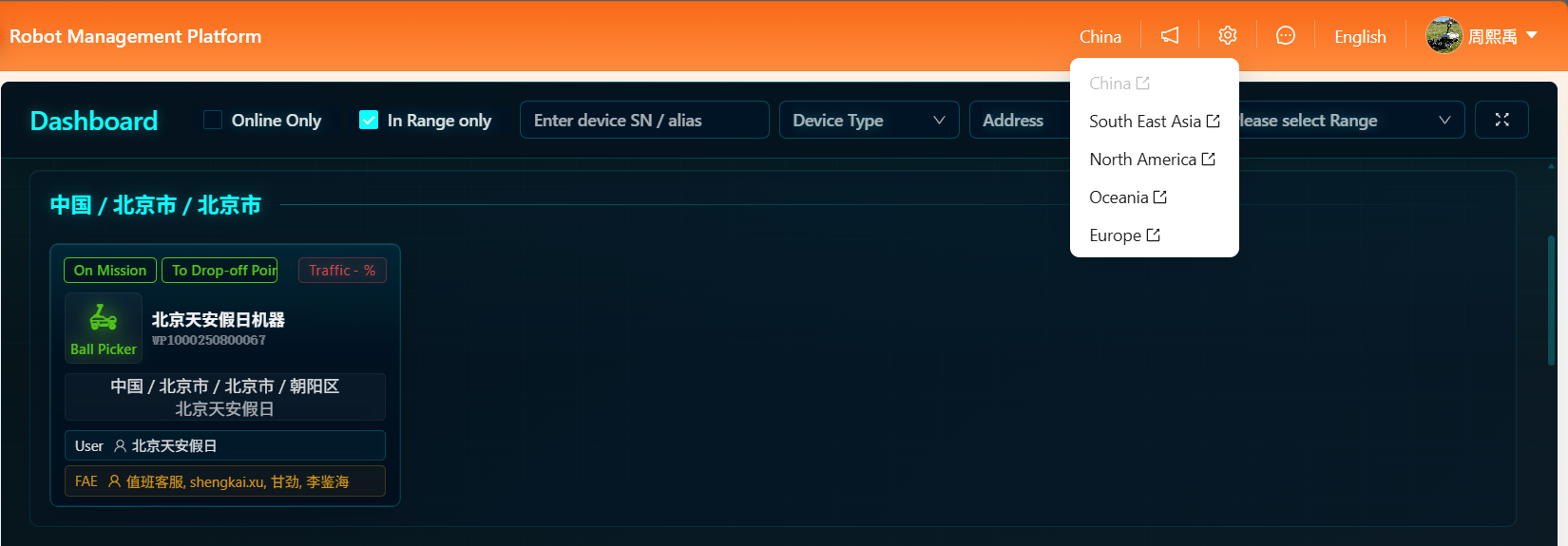Image resolution: width=1568 pixels, height=546 pixels.
Task: Click the Robot Management Platform title
Action: (136, 36)
